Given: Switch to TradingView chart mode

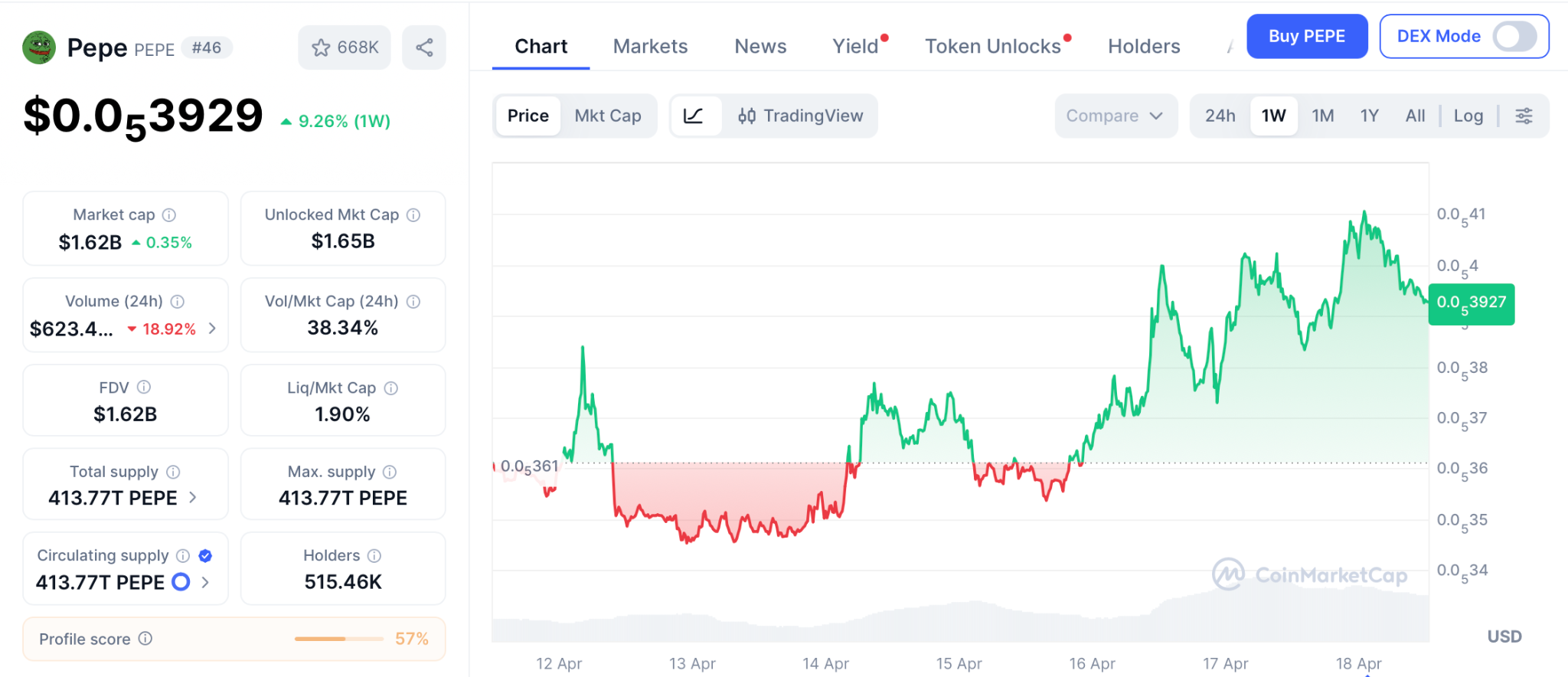Looking at the screenshot, I should point(800,116).
